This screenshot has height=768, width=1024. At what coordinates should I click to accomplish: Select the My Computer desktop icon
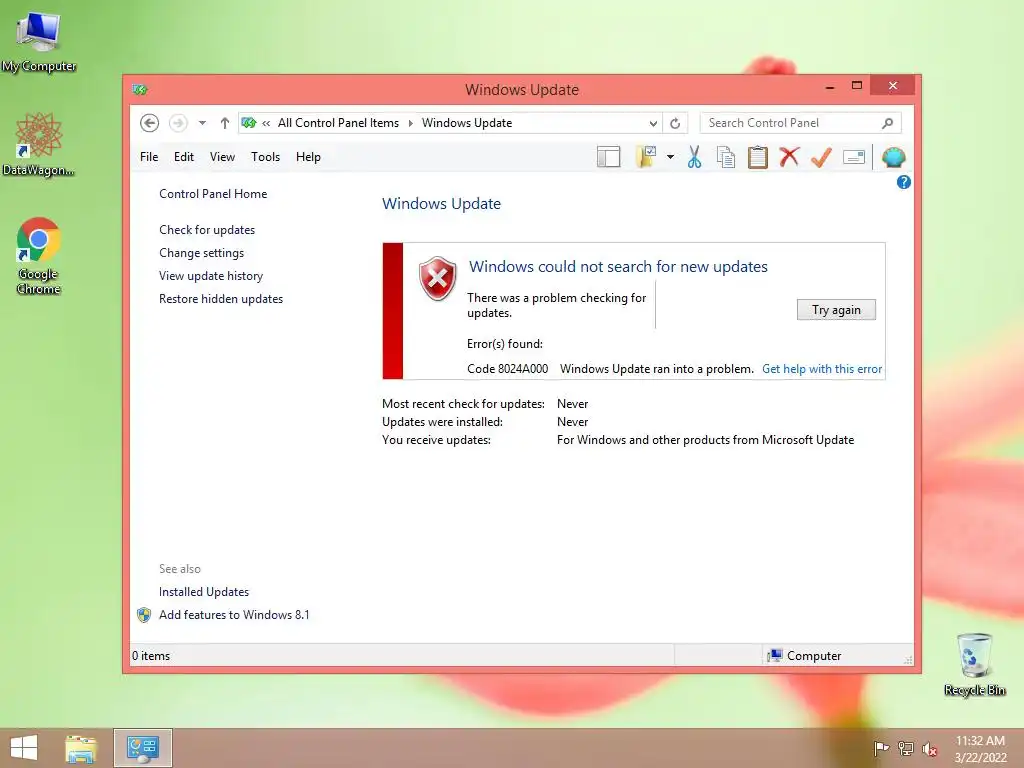[39, 40]
